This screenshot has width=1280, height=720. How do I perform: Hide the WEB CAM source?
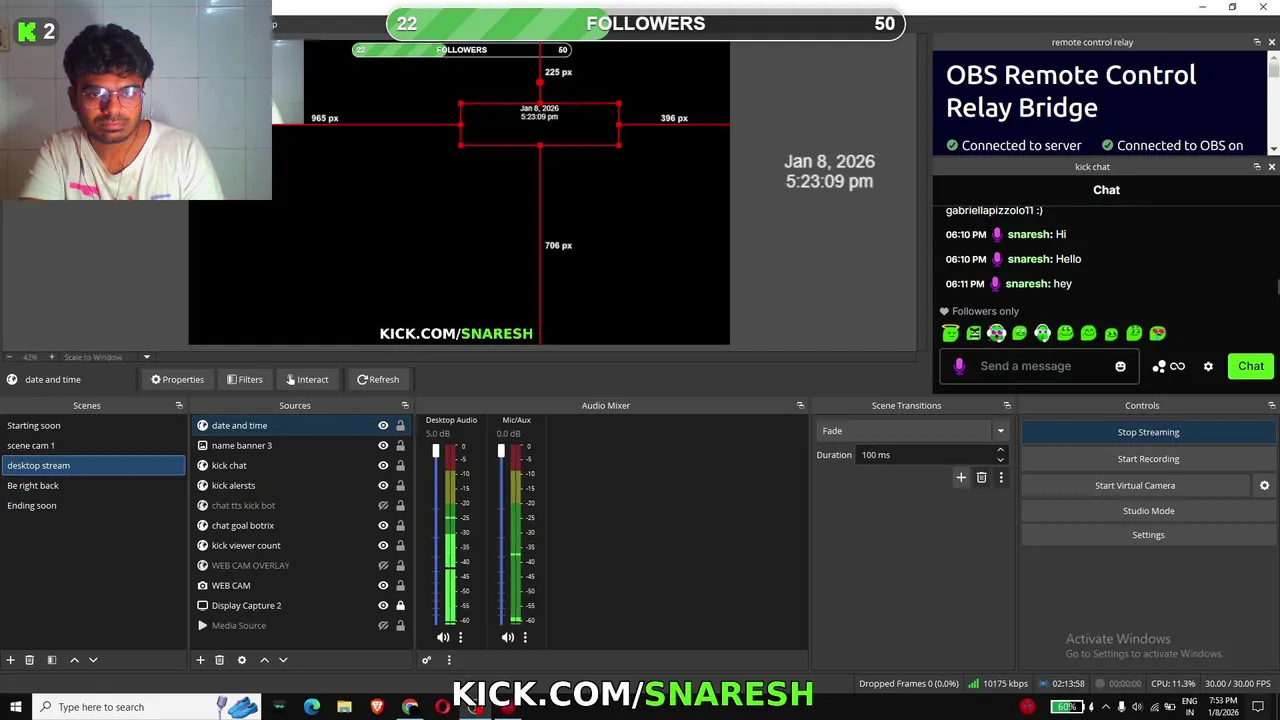pos(383,585)
